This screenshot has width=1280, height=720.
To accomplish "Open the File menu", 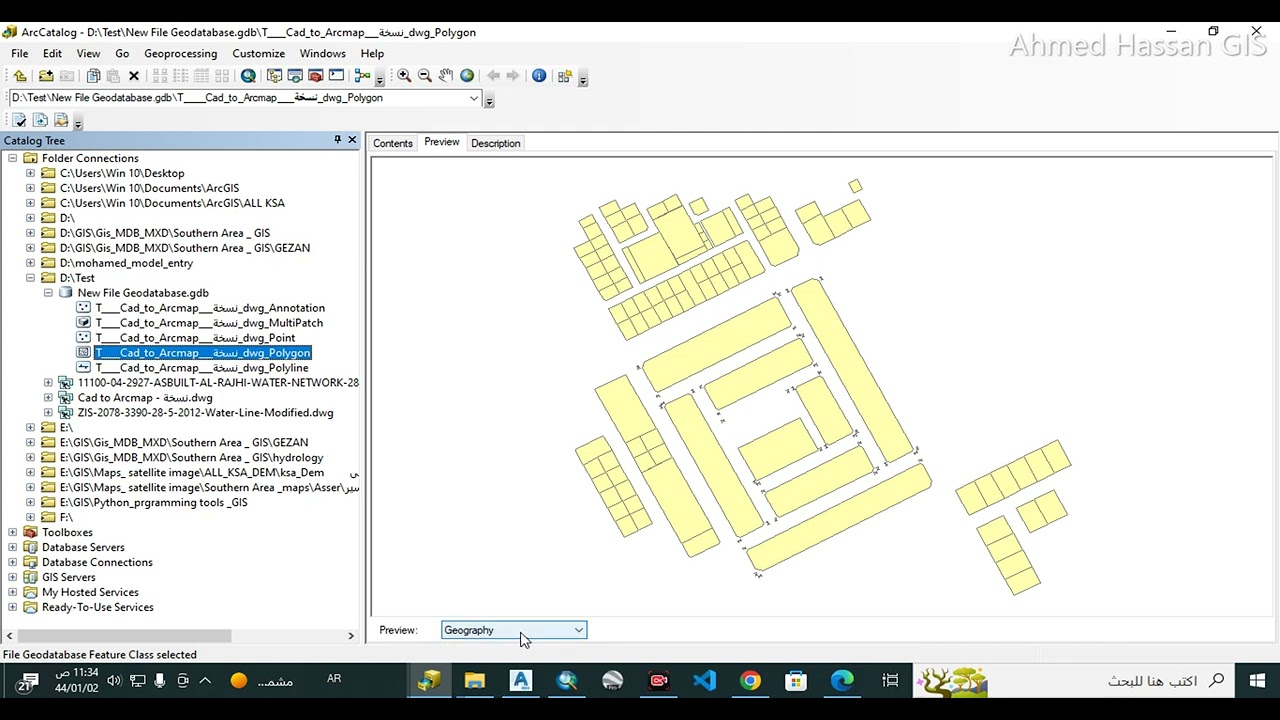I will coord(20,53).
